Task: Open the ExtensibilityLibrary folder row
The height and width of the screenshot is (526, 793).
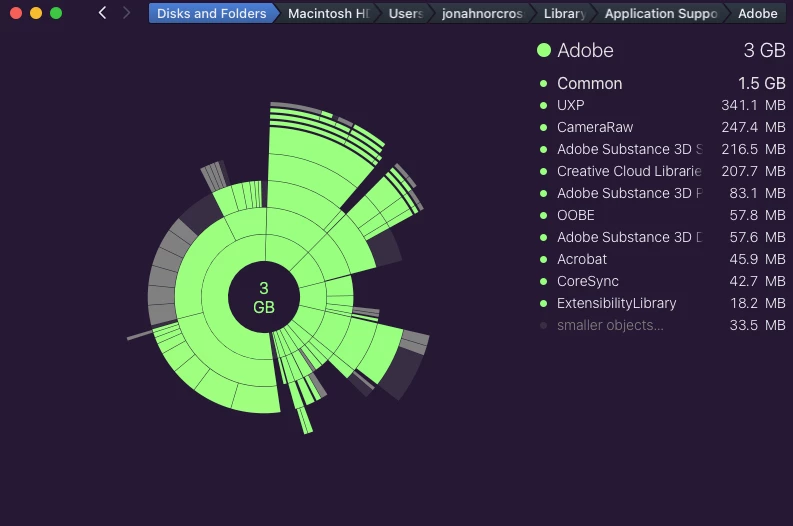Action: tap(661, 303)
